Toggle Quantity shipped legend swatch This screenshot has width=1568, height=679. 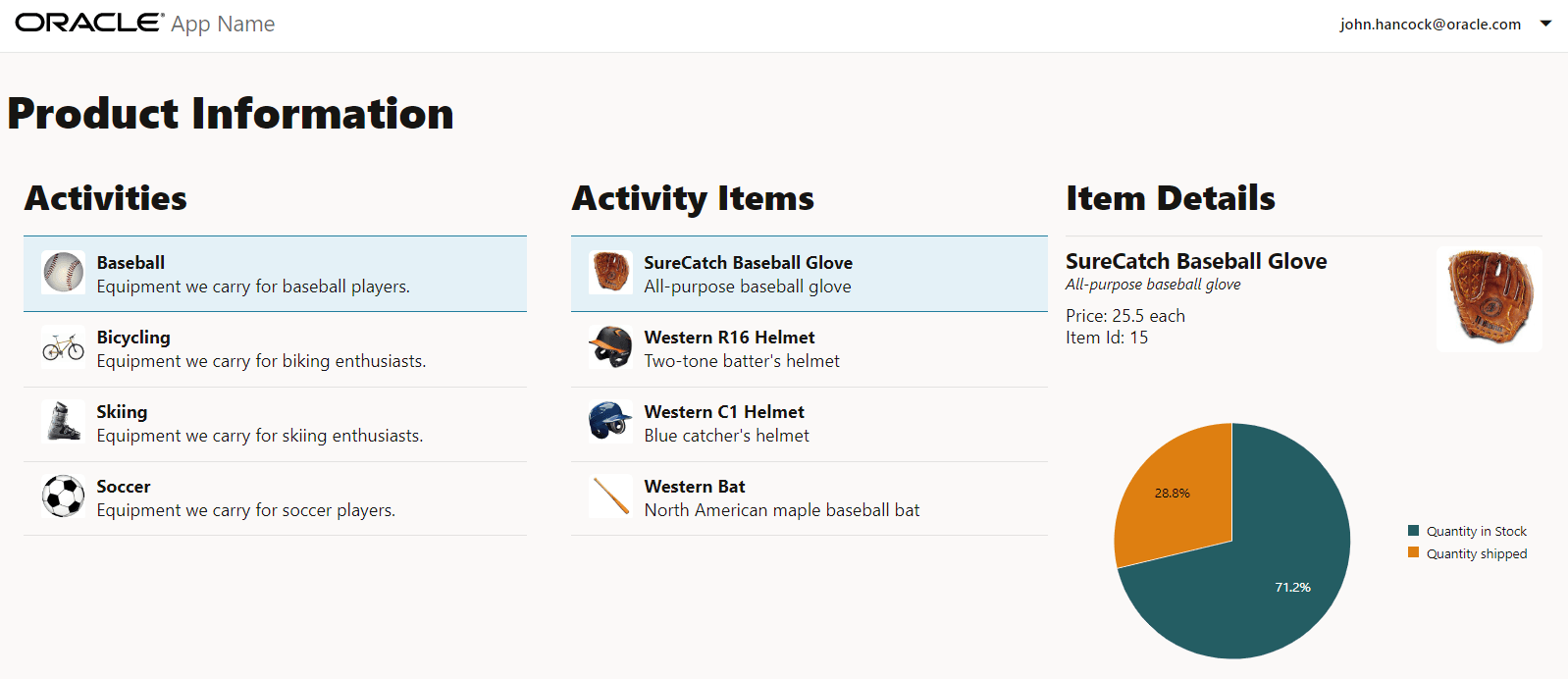(1414, 553)
